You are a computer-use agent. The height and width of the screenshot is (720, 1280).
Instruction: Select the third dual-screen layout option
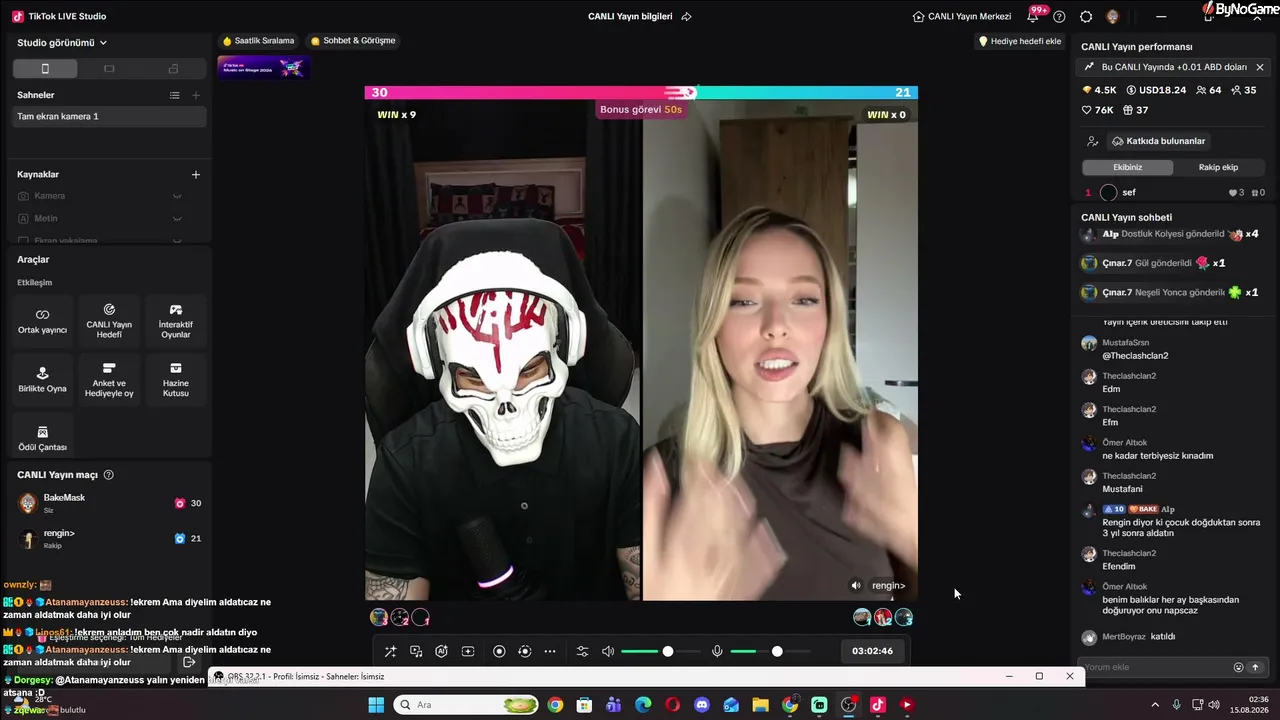click(x=173, y=69)
